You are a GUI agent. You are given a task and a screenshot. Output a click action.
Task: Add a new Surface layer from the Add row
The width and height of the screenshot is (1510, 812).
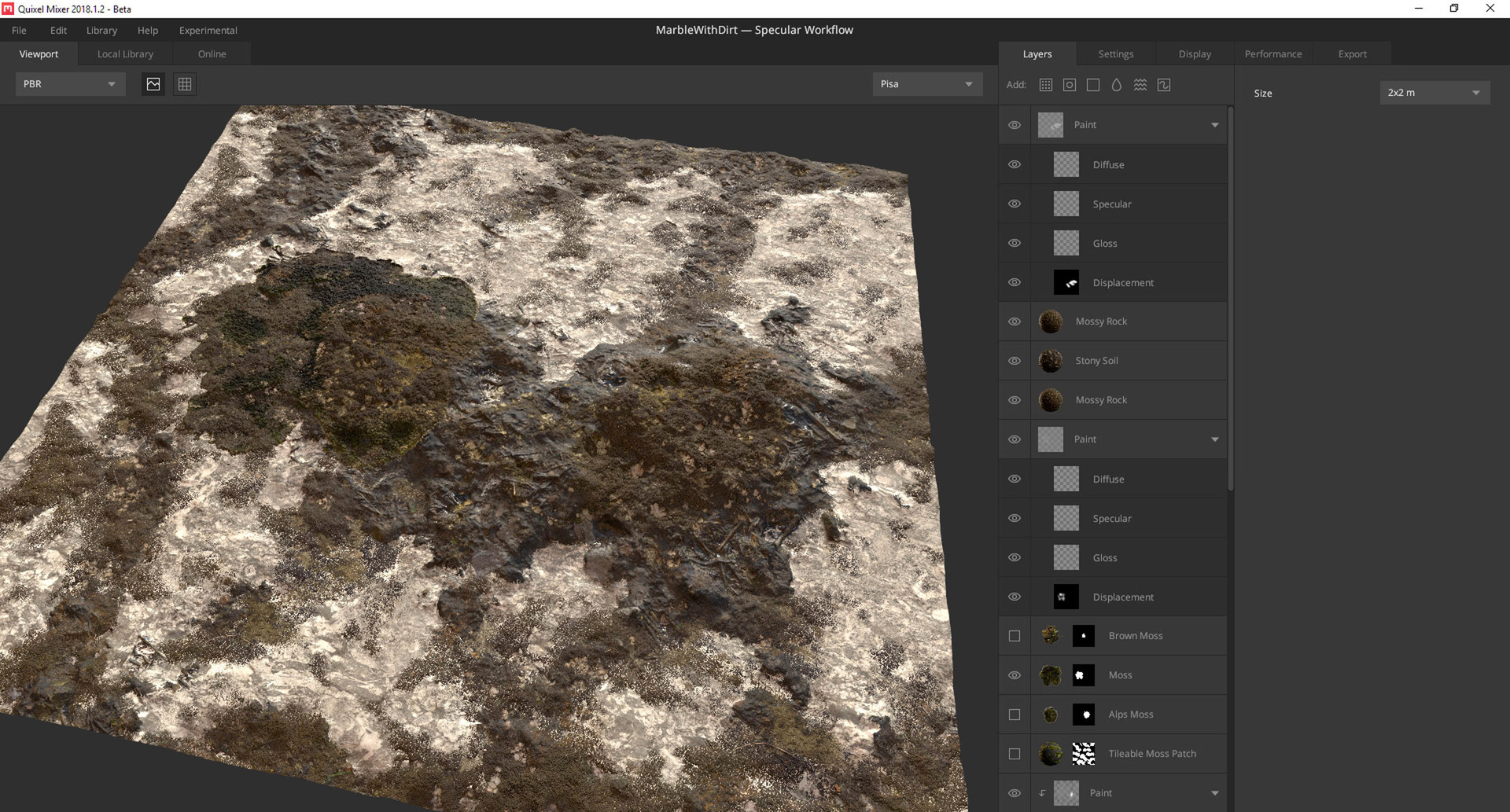tap(1046, 85)
